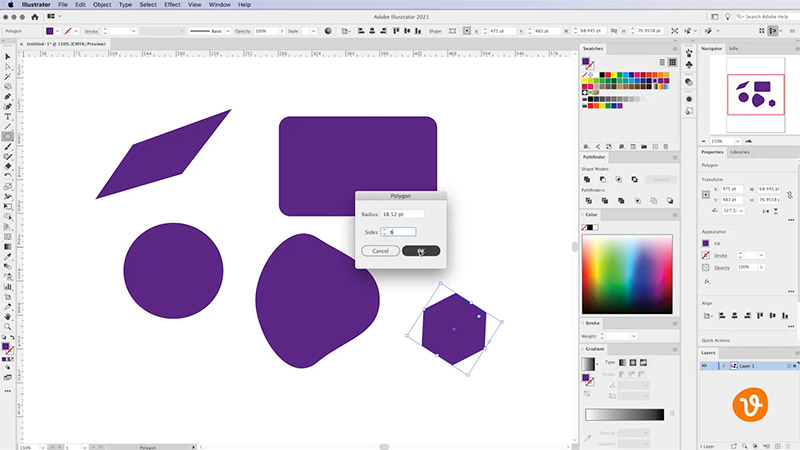Viewport: 800px width, 450px height.
Task: Select the Selection tool arrow
Action: pos(7,57)
